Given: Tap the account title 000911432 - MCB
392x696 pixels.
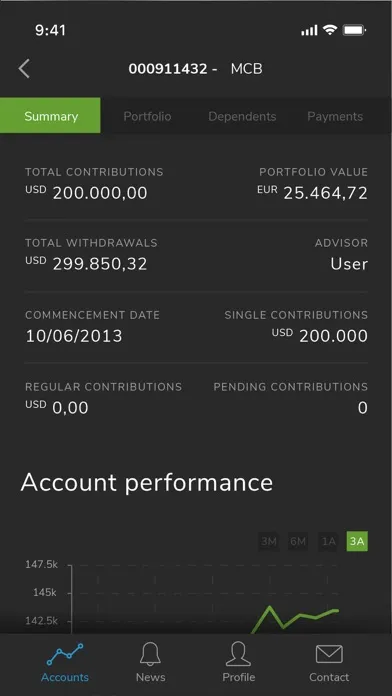Looking at the screenshot, I should 195,69.
